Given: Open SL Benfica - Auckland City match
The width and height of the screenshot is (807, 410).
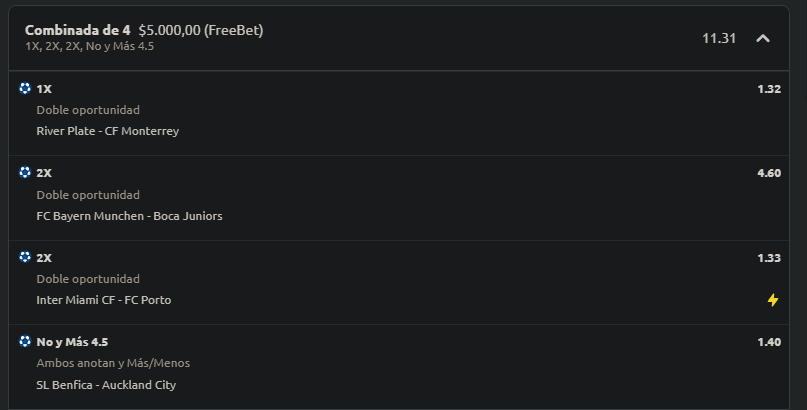Looking at the screenshot, I should tap(106, 385).
